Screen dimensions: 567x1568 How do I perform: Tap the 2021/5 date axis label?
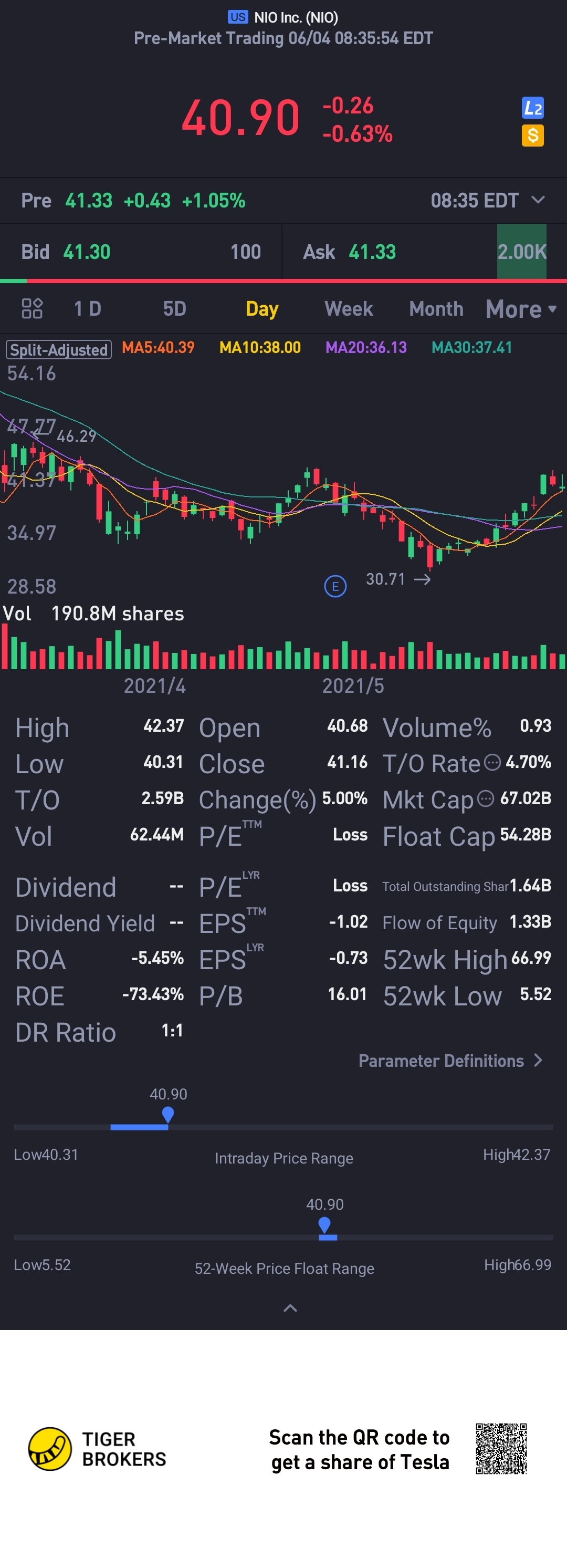[353, 686]
